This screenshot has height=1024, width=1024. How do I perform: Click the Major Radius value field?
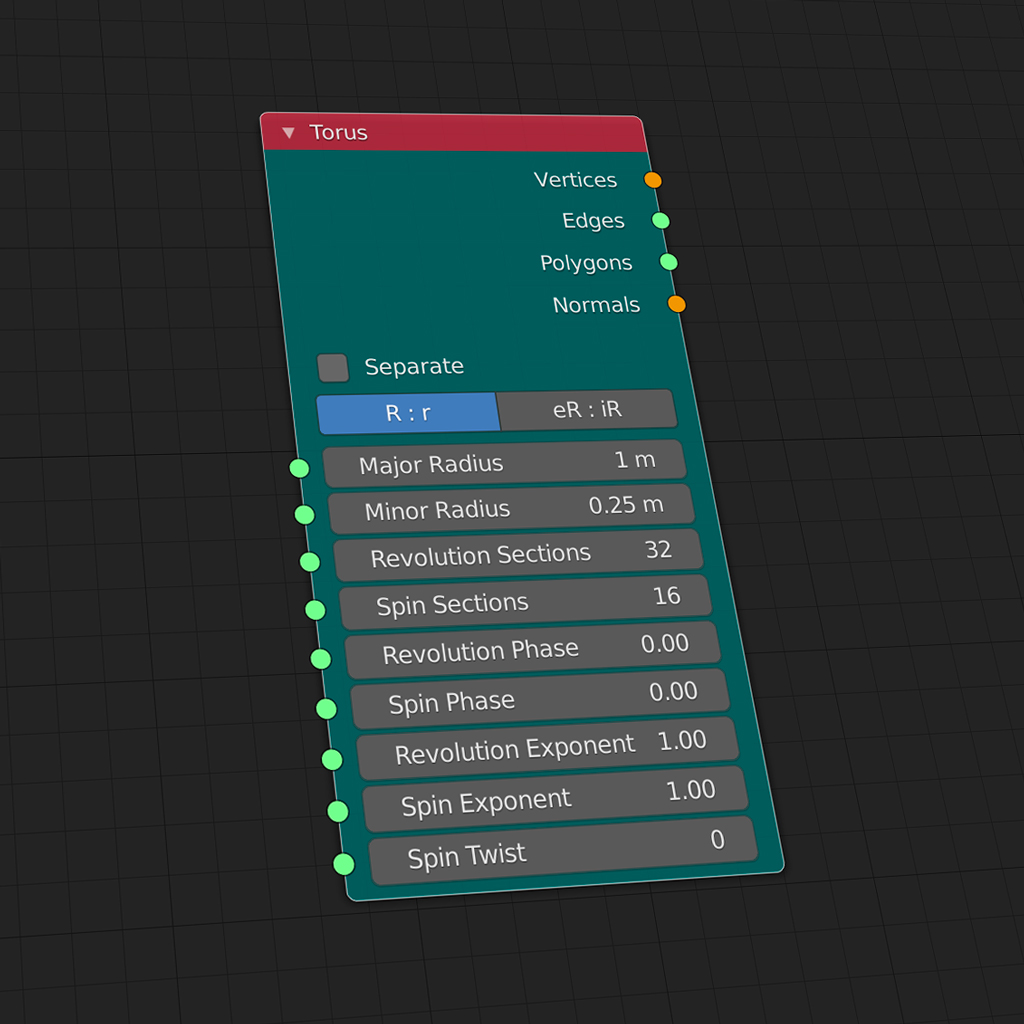click(505, 463)
